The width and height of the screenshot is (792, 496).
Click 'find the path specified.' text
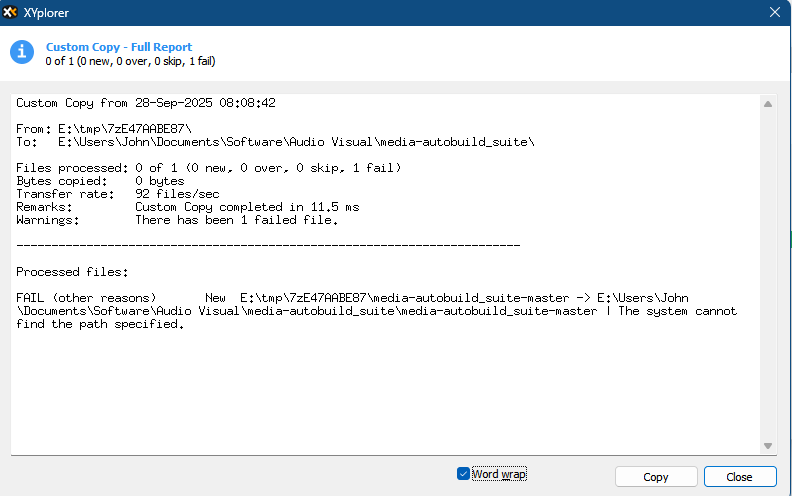pos(100,324)
